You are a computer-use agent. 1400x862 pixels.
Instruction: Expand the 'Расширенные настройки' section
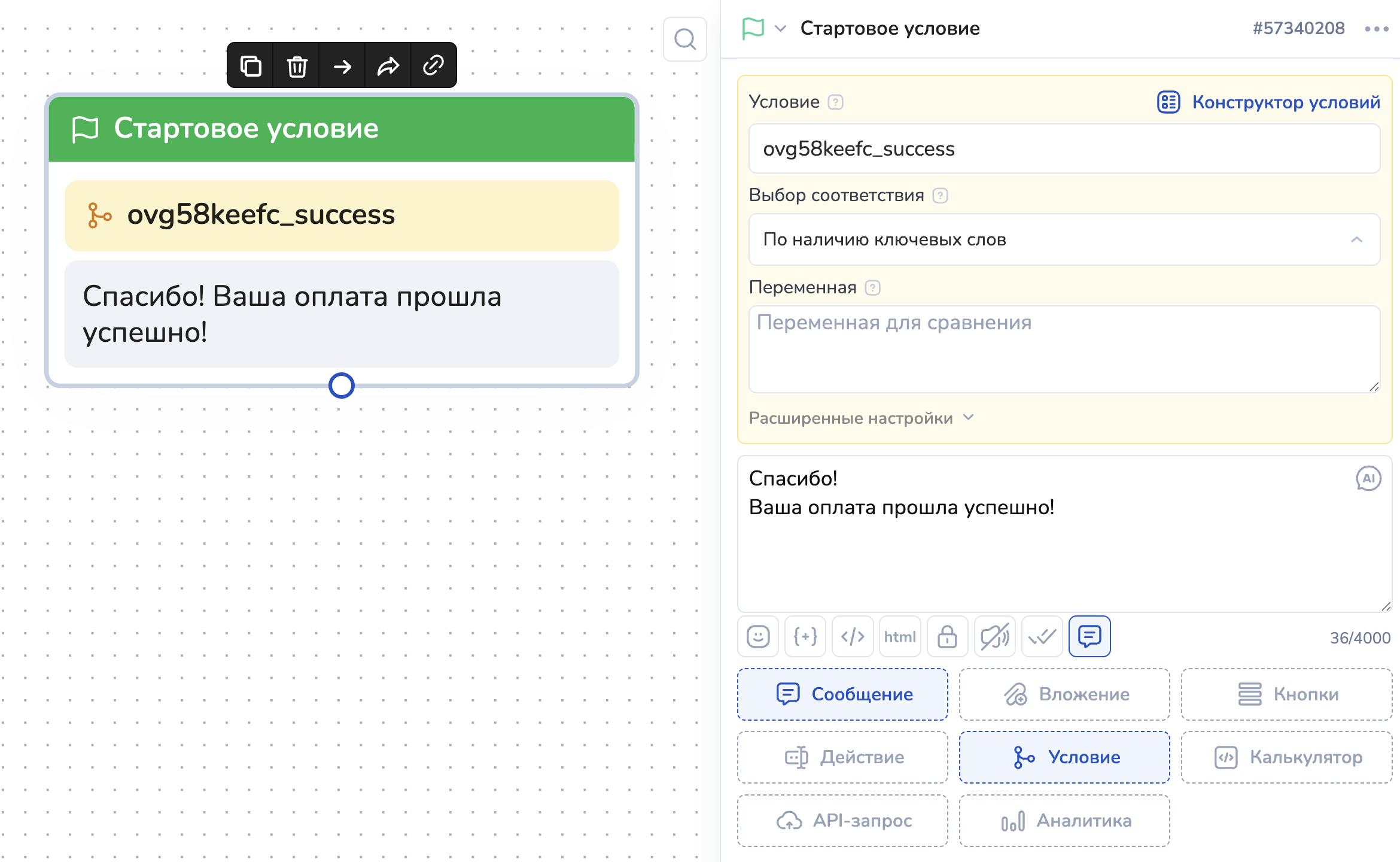(860, 418)
